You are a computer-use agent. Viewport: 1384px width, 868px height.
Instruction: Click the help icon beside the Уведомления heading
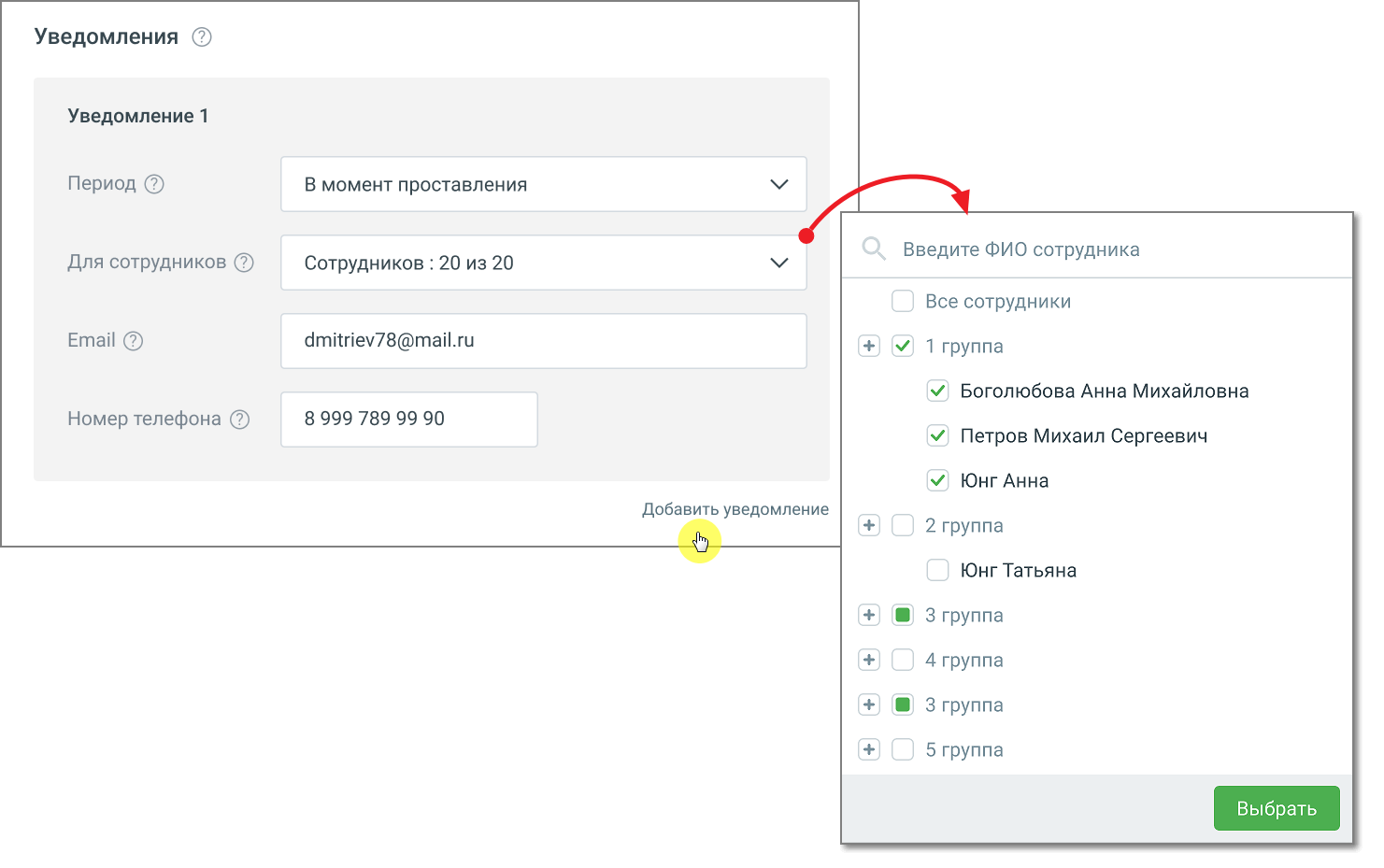click(202, 37)
